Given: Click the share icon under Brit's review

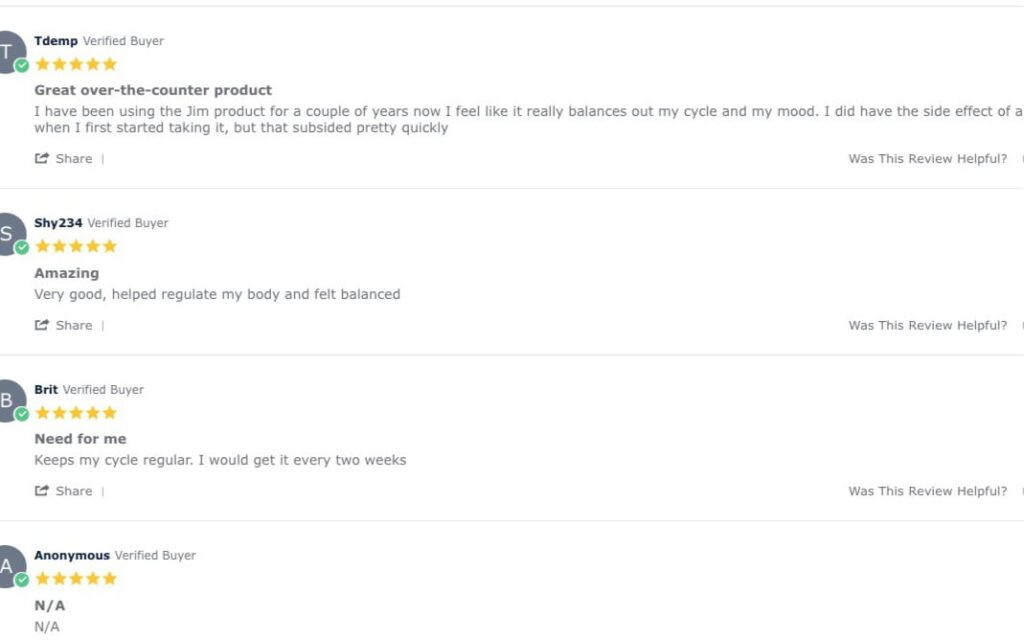Looking at the screenshot, I should pos(42,491).
